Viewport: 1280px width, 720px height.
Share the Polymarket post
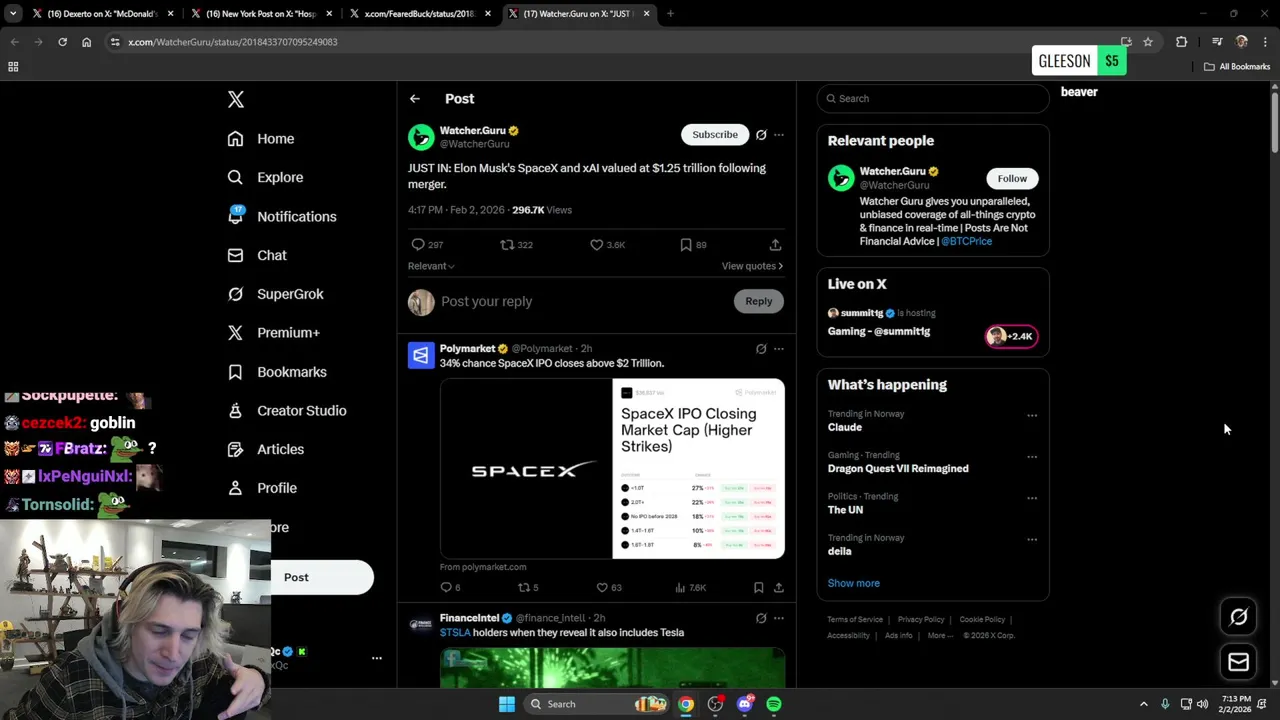click(x=779, y=588)
